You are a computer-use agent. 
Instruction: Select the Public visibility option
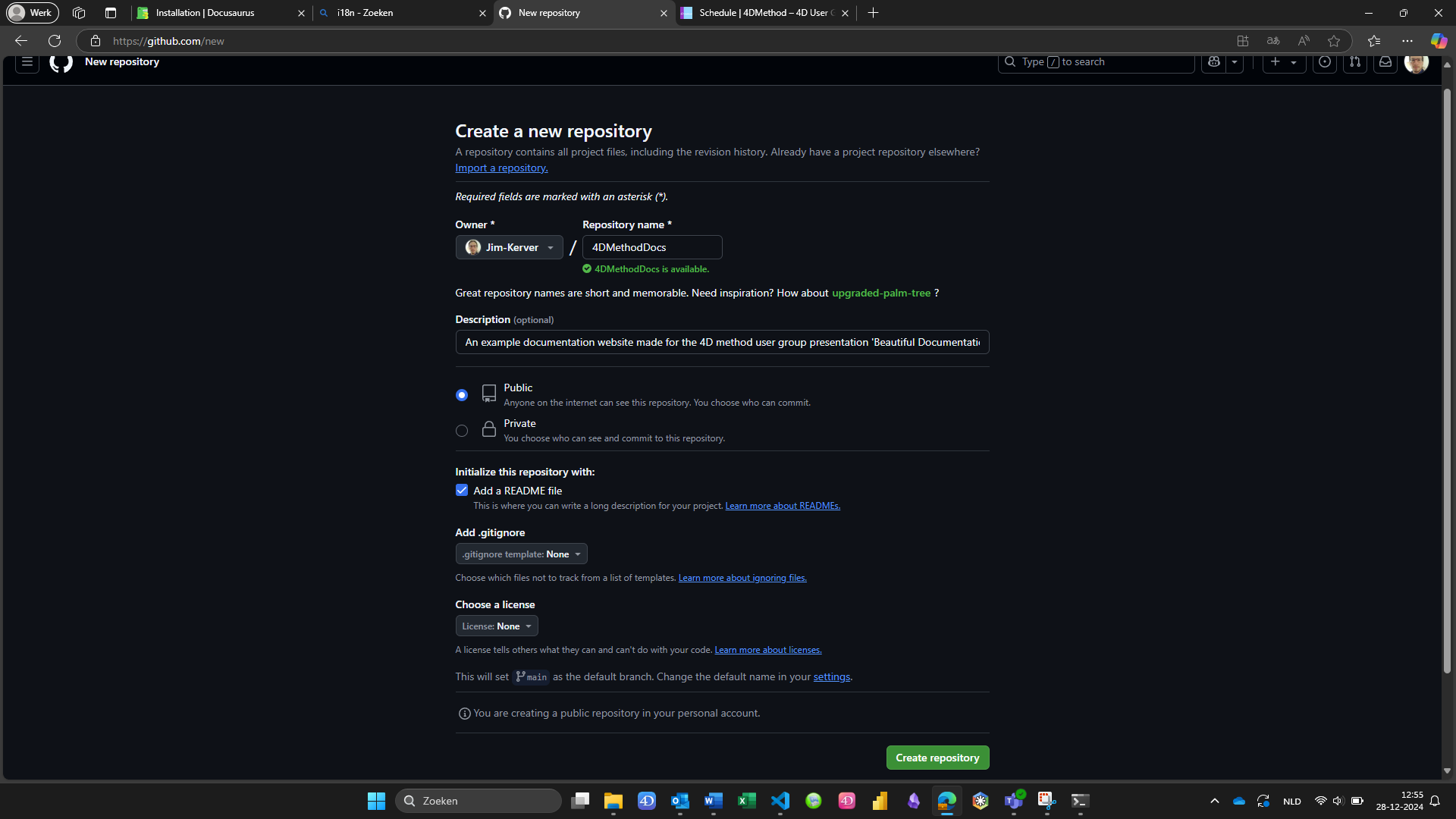(x=462, y=395)
